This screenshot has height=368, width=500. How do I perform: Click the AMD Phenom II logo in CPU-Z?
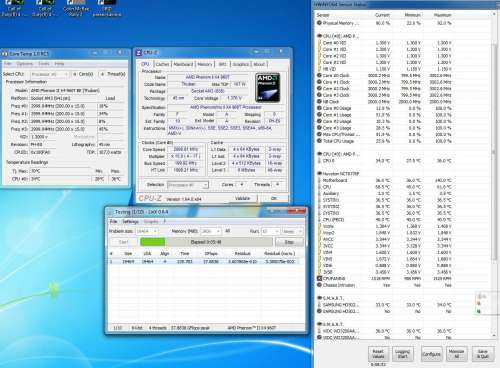tap(267, 88)
